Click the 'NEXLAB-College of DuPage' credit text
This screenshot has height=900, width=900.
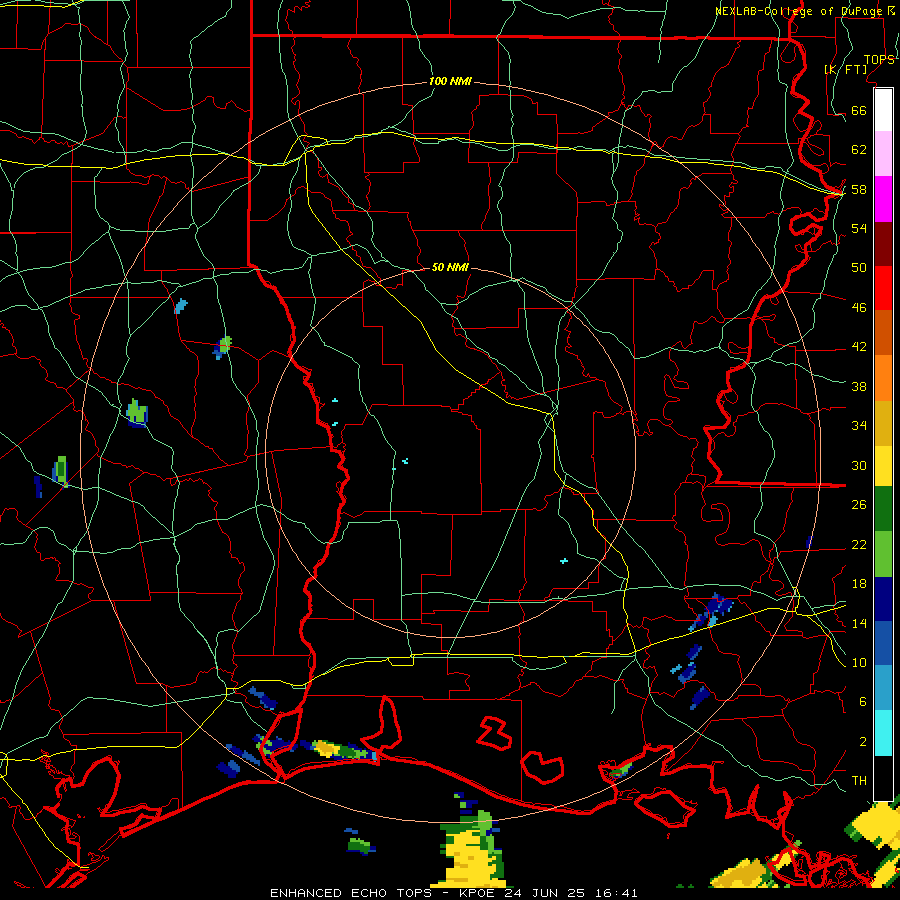pos(800,11)
